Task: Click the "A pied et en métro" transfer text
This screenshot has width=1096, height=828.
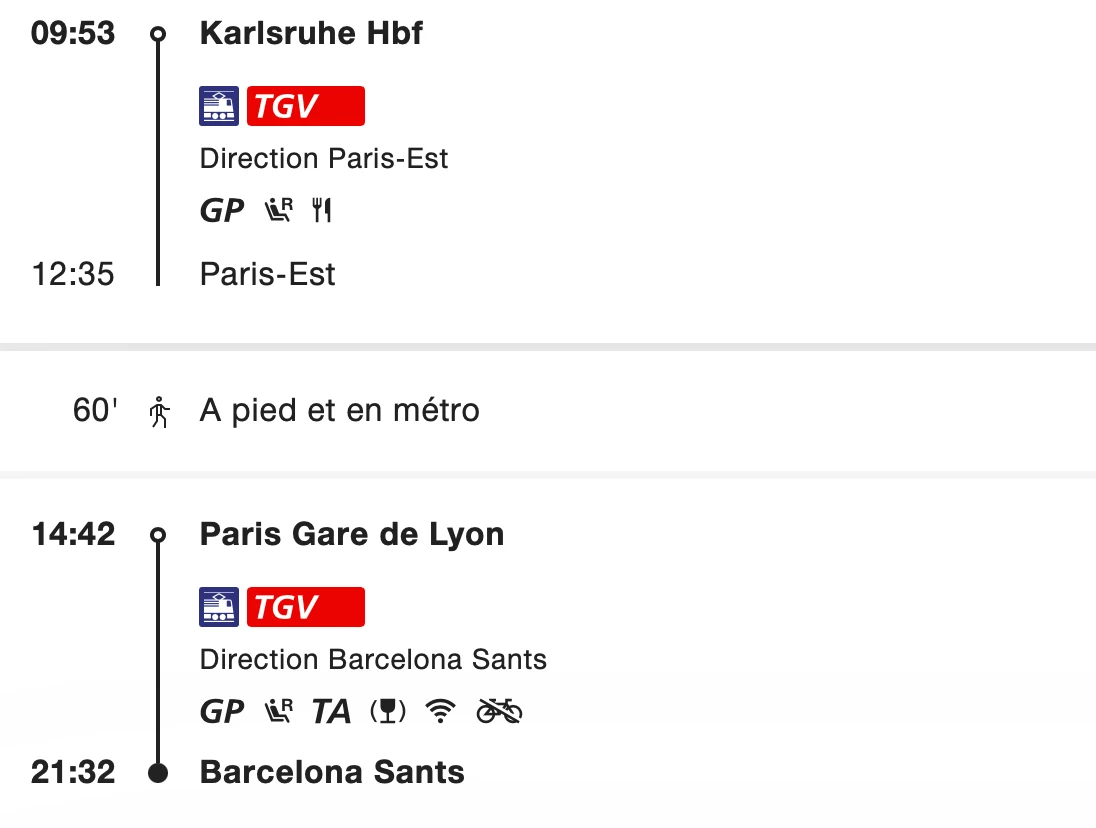Action: point(340,411)
